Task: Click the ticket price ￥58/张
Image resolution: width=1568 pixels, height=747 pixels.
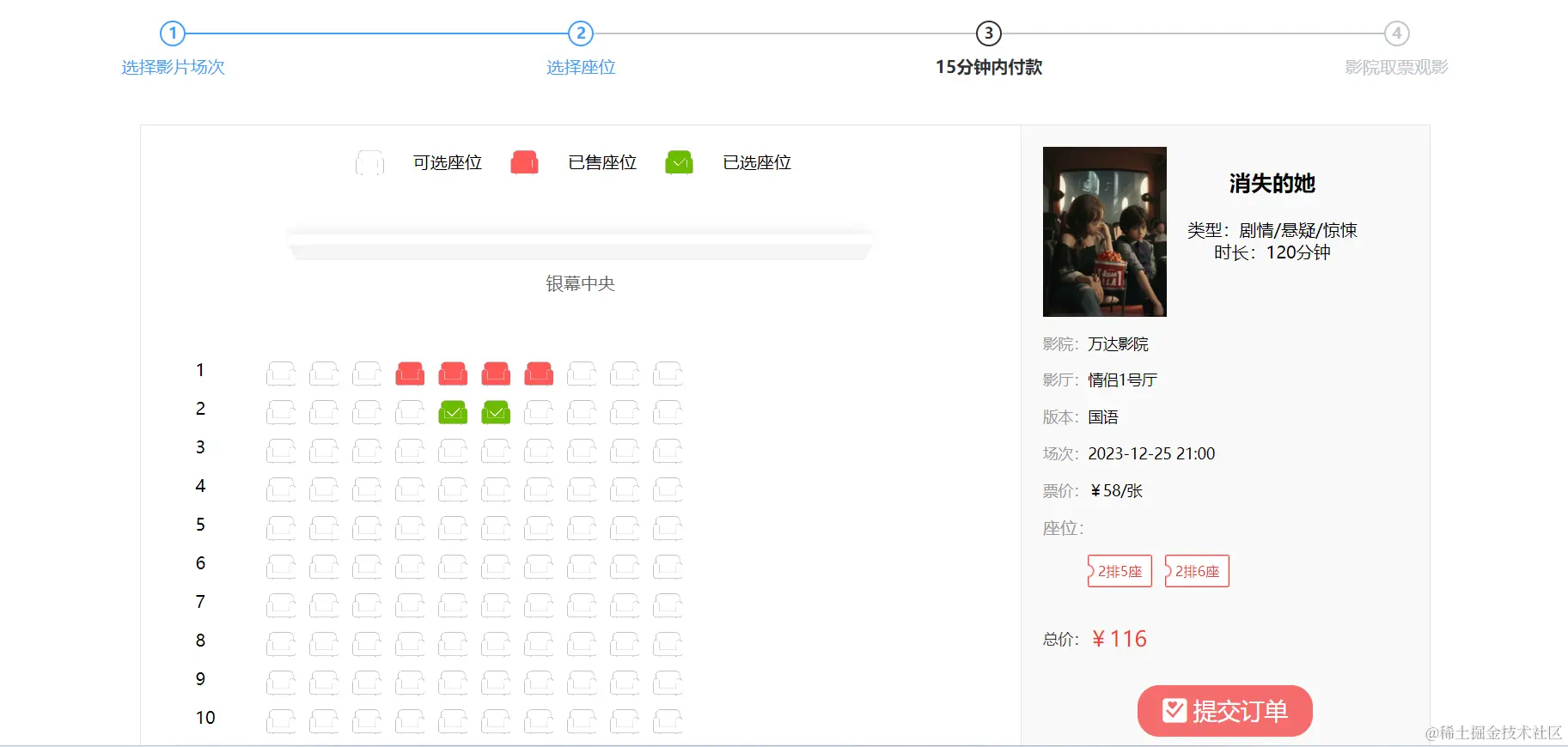Action: tap(1116, 491)
